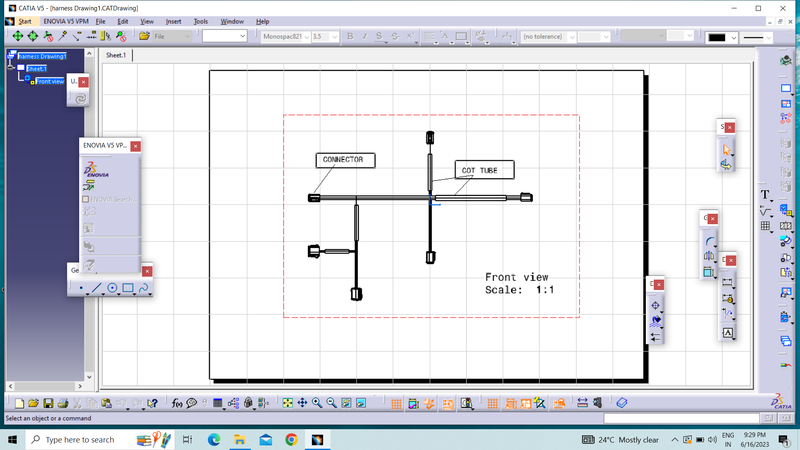Click the Open file icon in bottom toolbar

click(34, 403)
